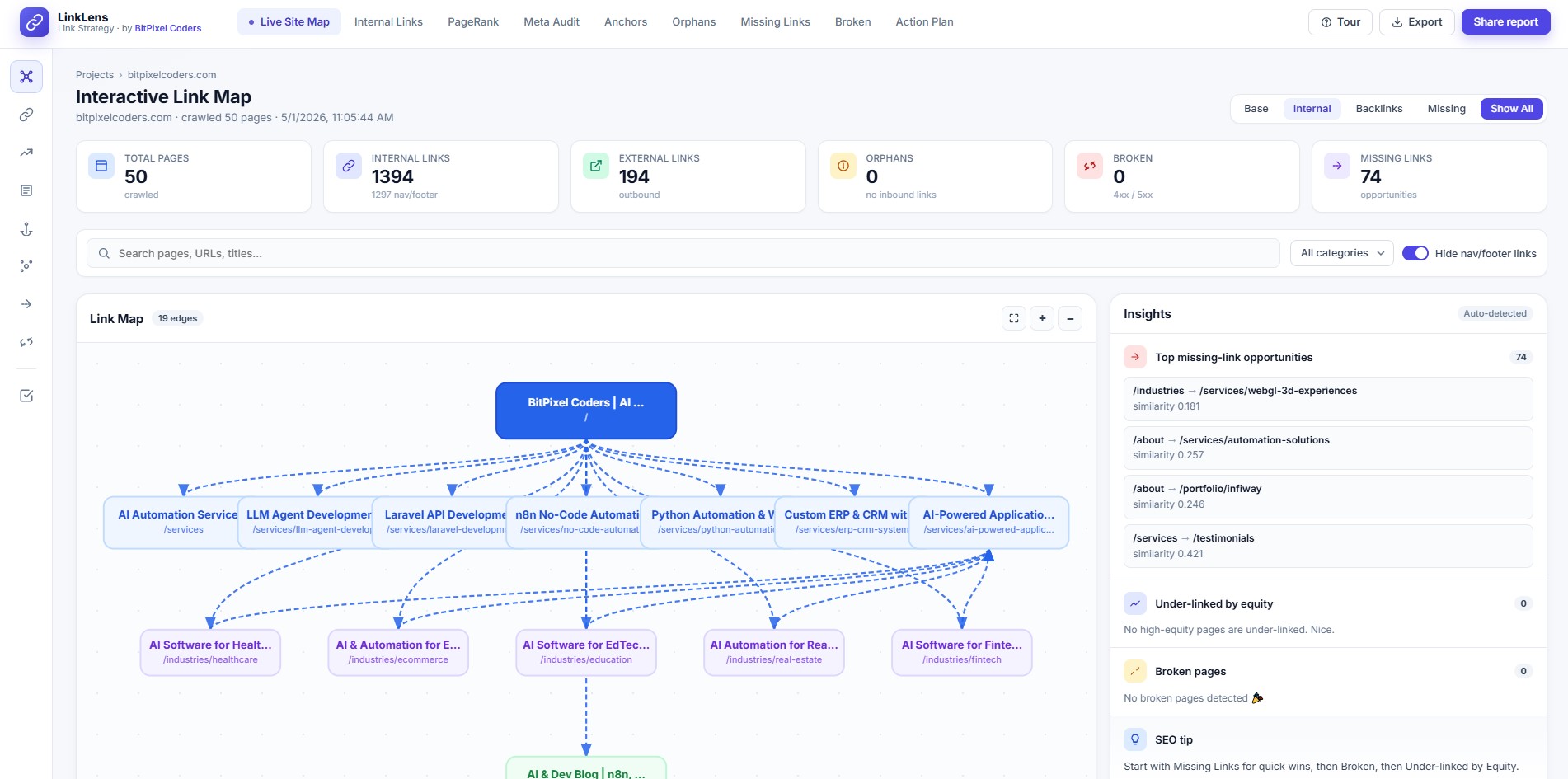Screen dimensions: 1568x779
Task: Select the Internal view mode
Action: coord(1312,109)
